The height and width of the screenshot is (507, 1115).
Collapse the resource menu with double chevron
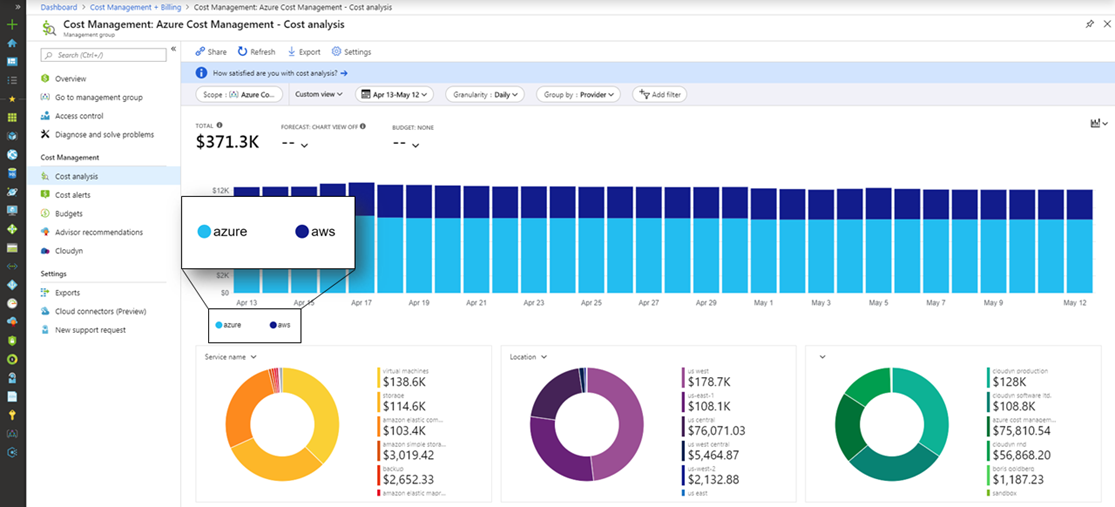(x=174, y=49)
